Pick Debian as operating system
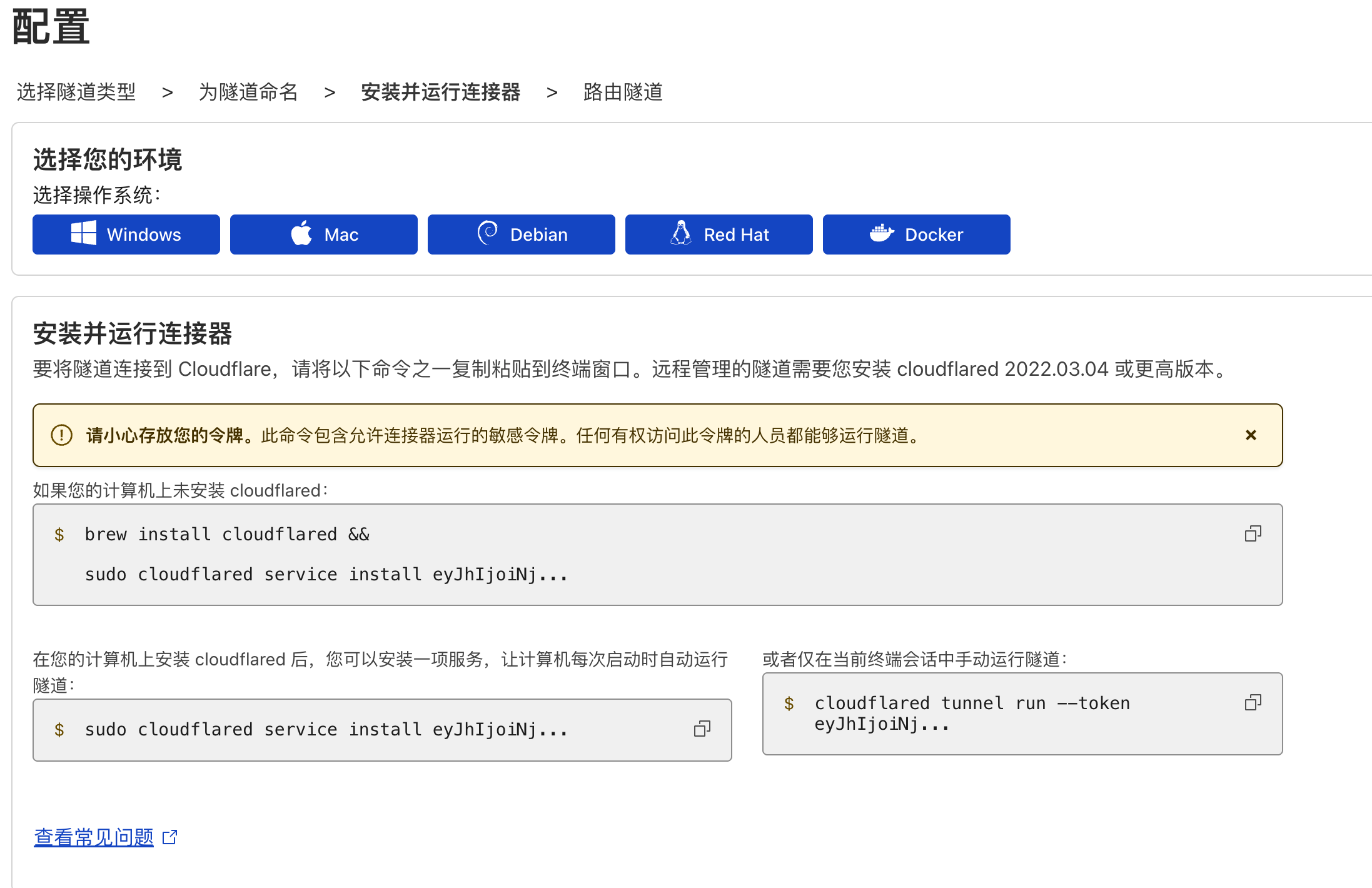Image resolution: width=1372 pixels, height=888 pixels. [521, 235]
